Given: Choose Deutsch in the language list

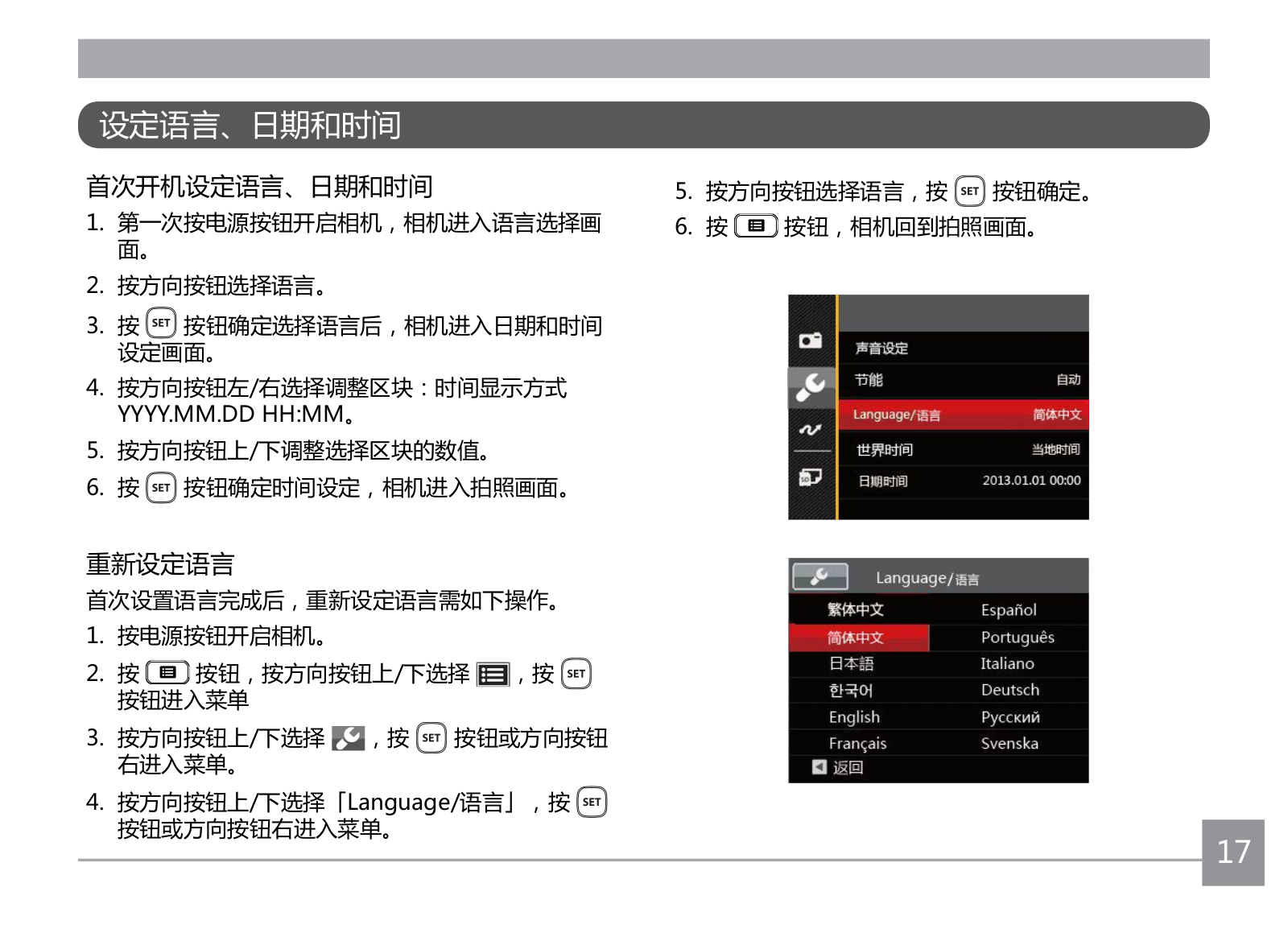Looking at the screenshot, I should [1010, 691].
